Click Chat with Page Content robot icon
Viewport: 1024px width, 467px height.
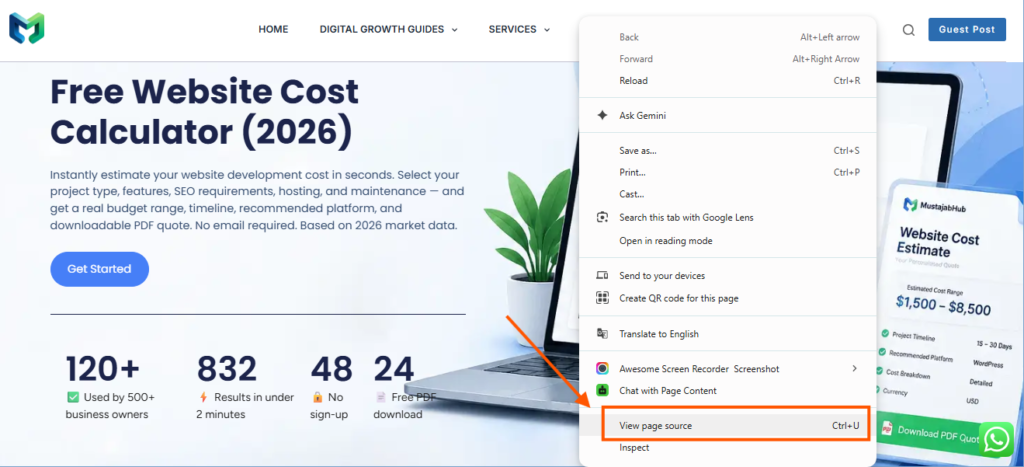click(602, 391)
